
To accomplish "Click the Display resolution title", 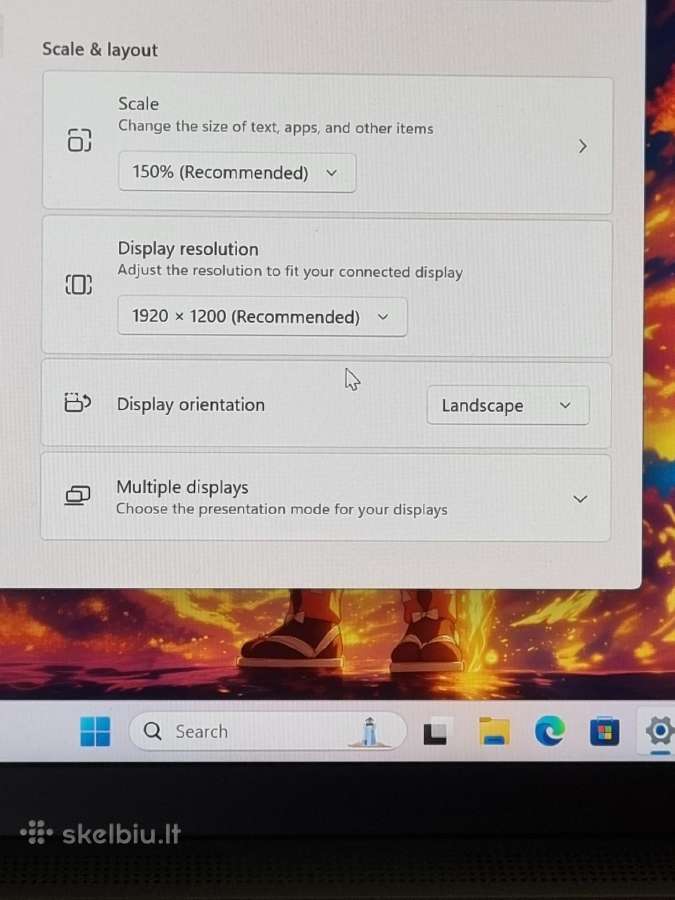I will pyautogui.click(x=188, y=249).
